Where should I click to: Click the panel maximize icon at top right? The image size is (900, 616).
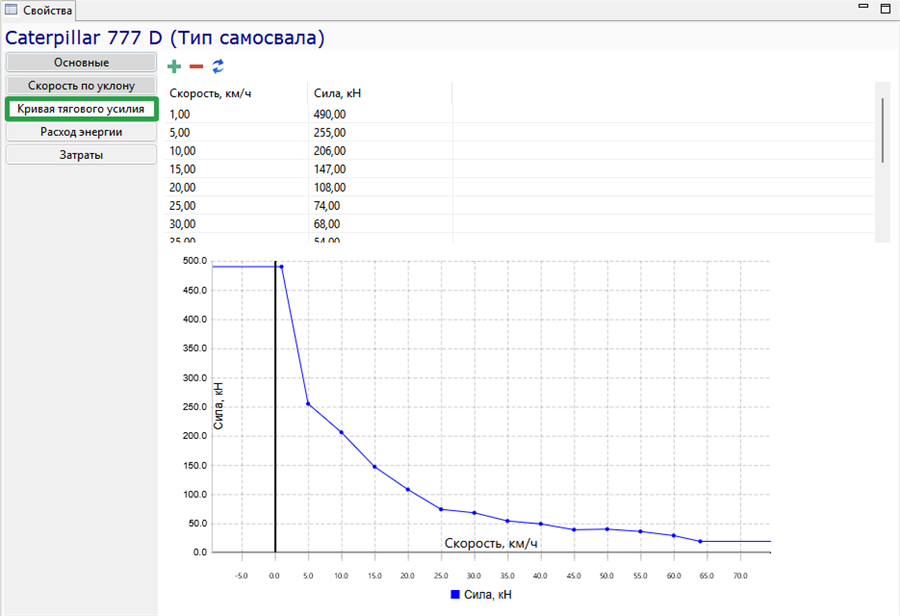coord(886,8)
